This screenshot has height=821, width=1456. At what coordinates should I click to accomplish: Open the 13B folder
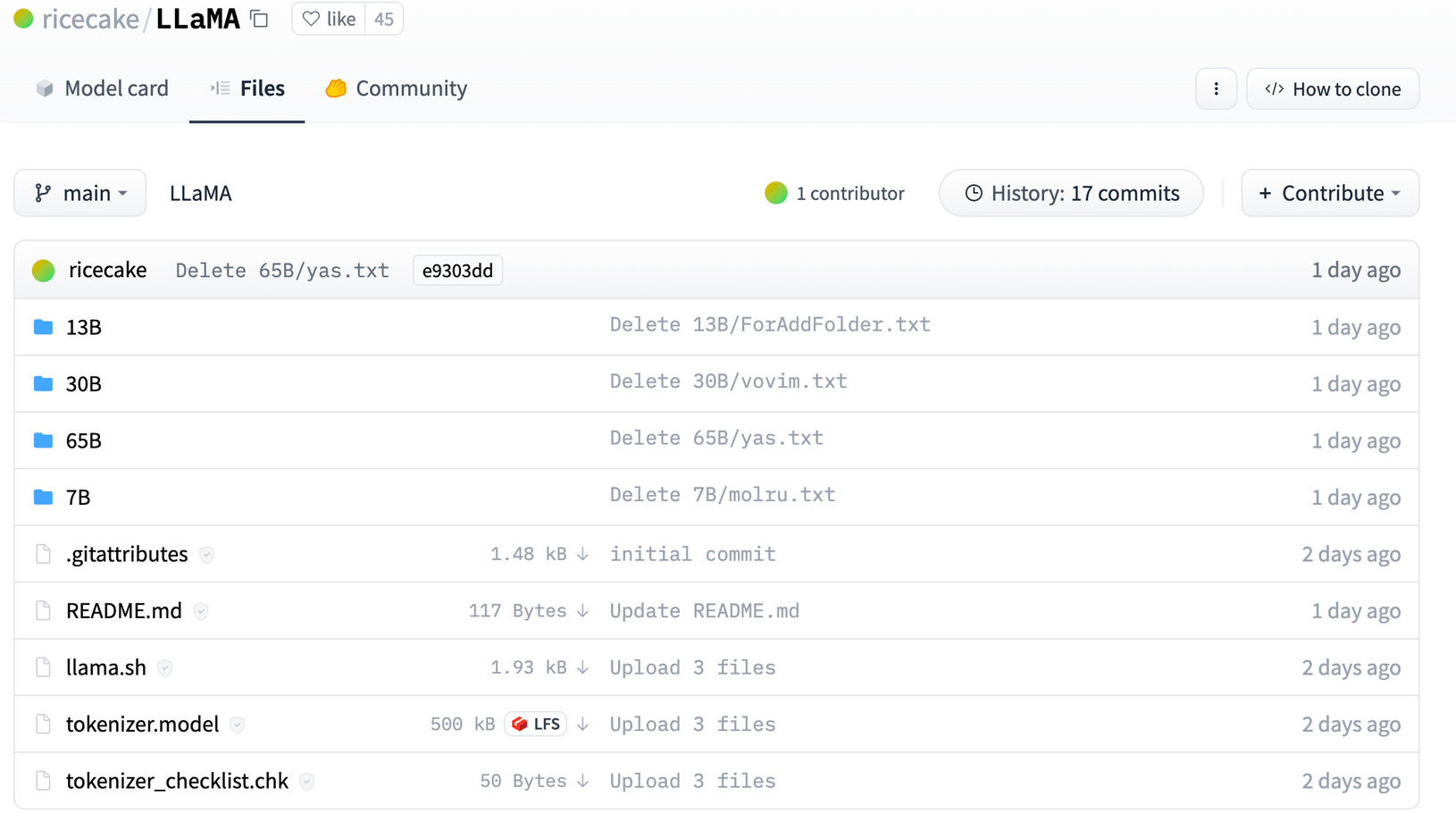coord(84,327)
